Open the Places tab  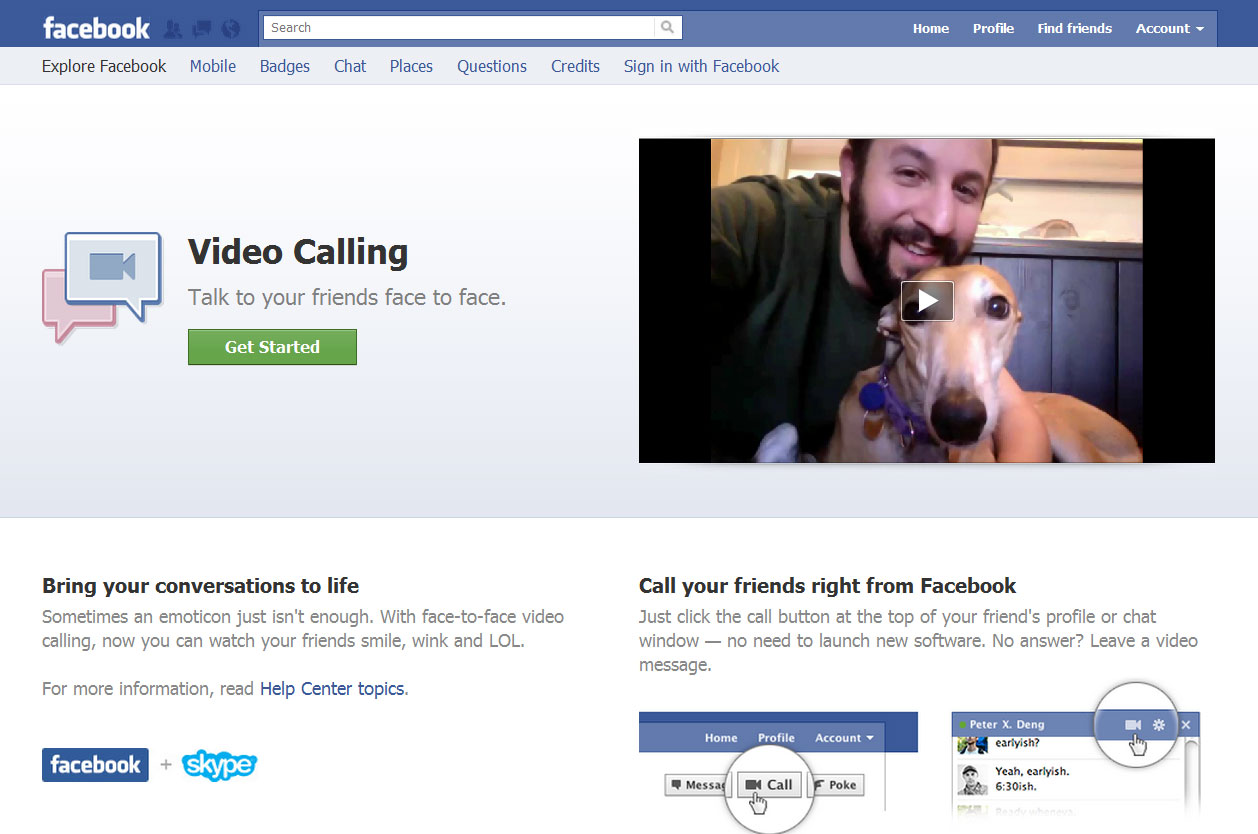pyautogui.click(x=411, y=66)
